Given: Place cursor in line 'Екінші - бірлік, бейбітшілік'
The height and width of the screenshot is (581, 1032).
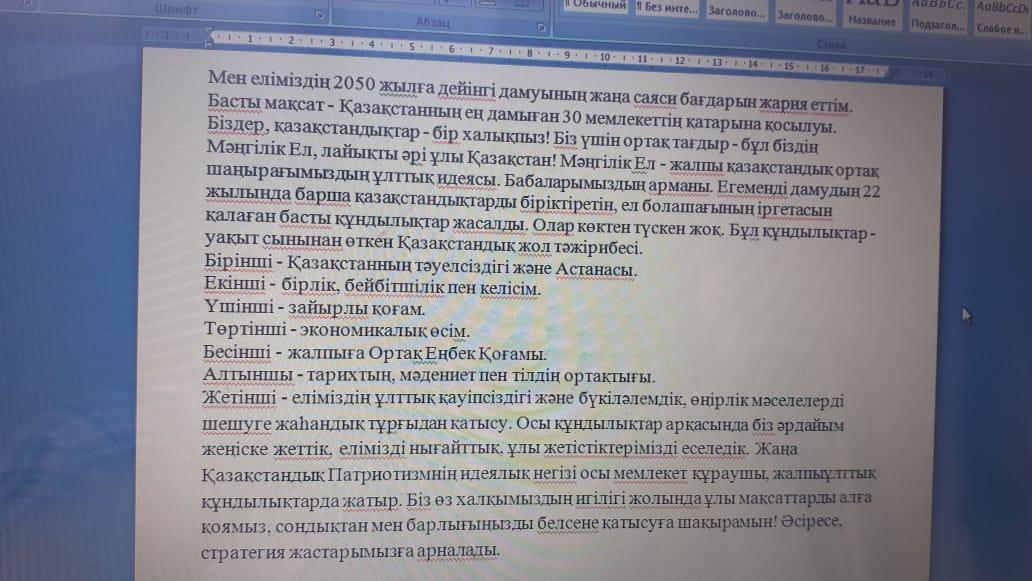Looking at the screenshot, I should pyautogui.click(x=372, y=285).
